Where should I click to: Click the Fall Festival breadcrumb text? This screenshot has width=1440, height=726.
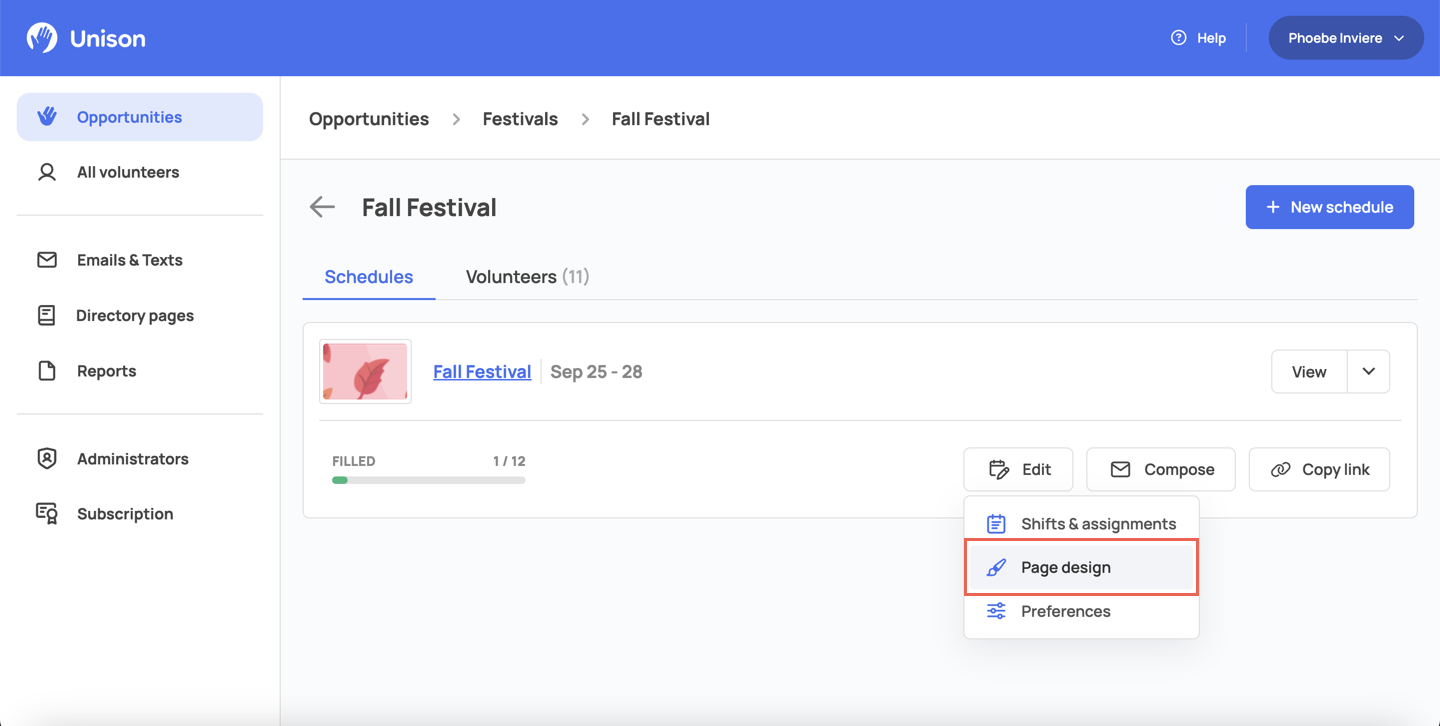pyautogui.click(x=661, y=119)
